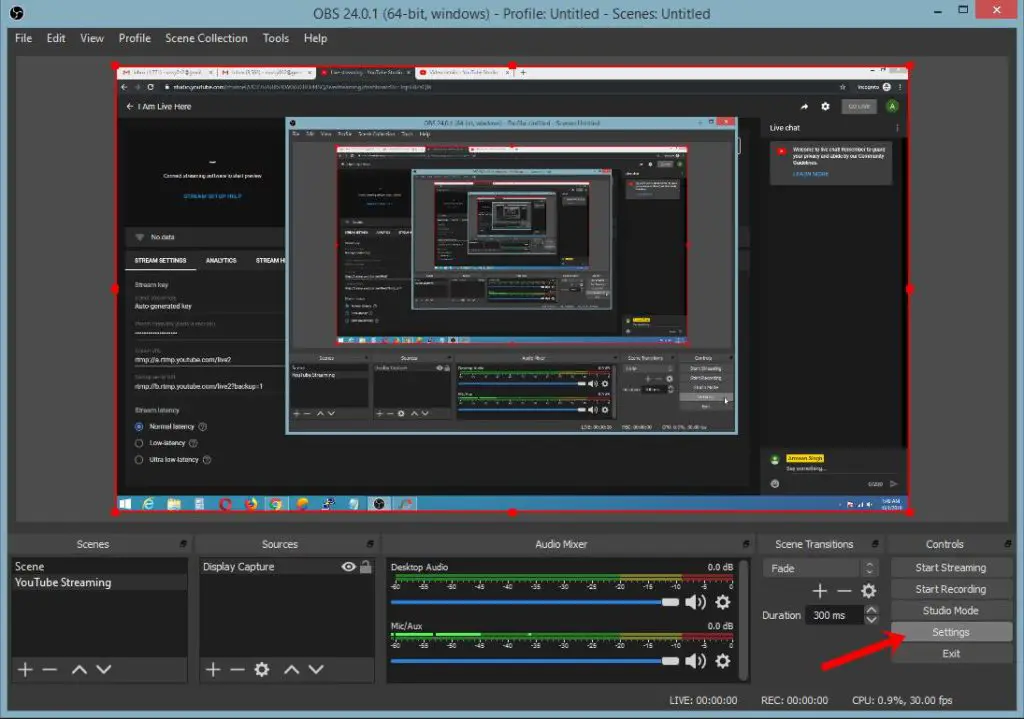Open Internet Explorer in captured taskbar
The height and width of the screenshot is (719, 1024).
click(149, 503)
